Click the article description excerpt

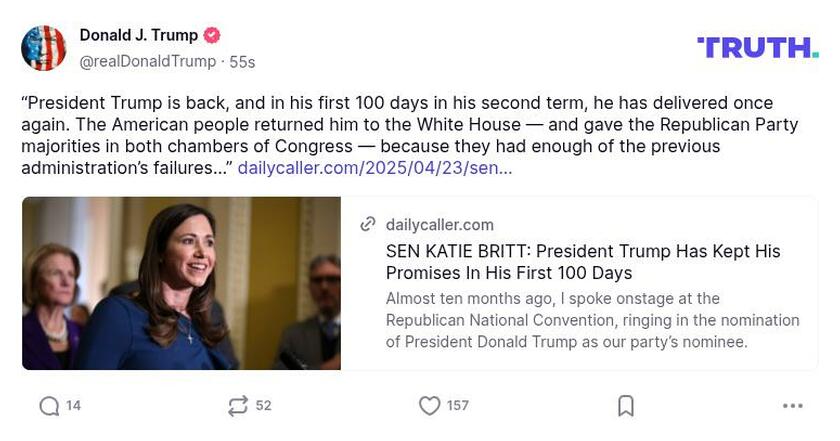click(592, 320)
